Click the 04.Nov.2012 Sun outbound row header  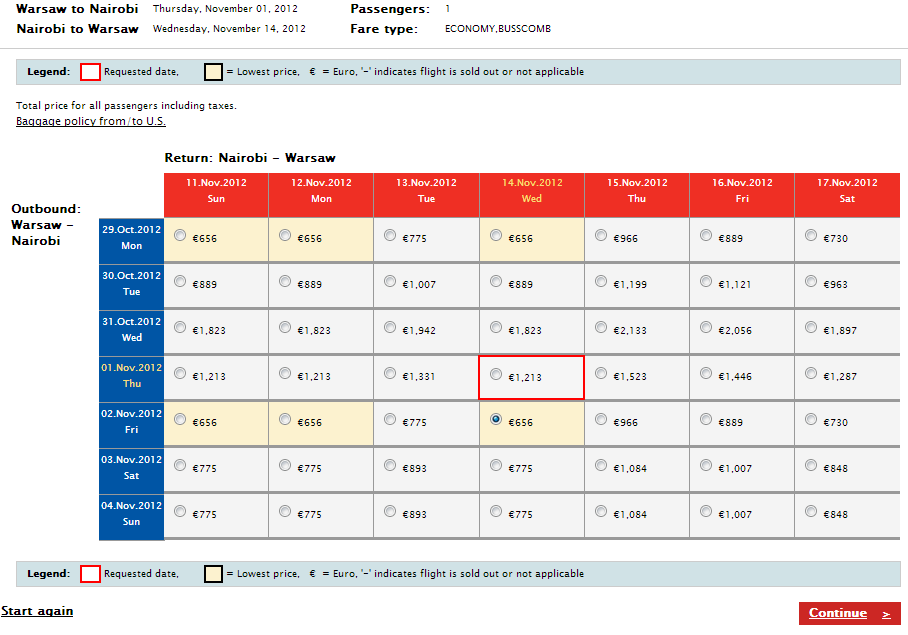131,515
